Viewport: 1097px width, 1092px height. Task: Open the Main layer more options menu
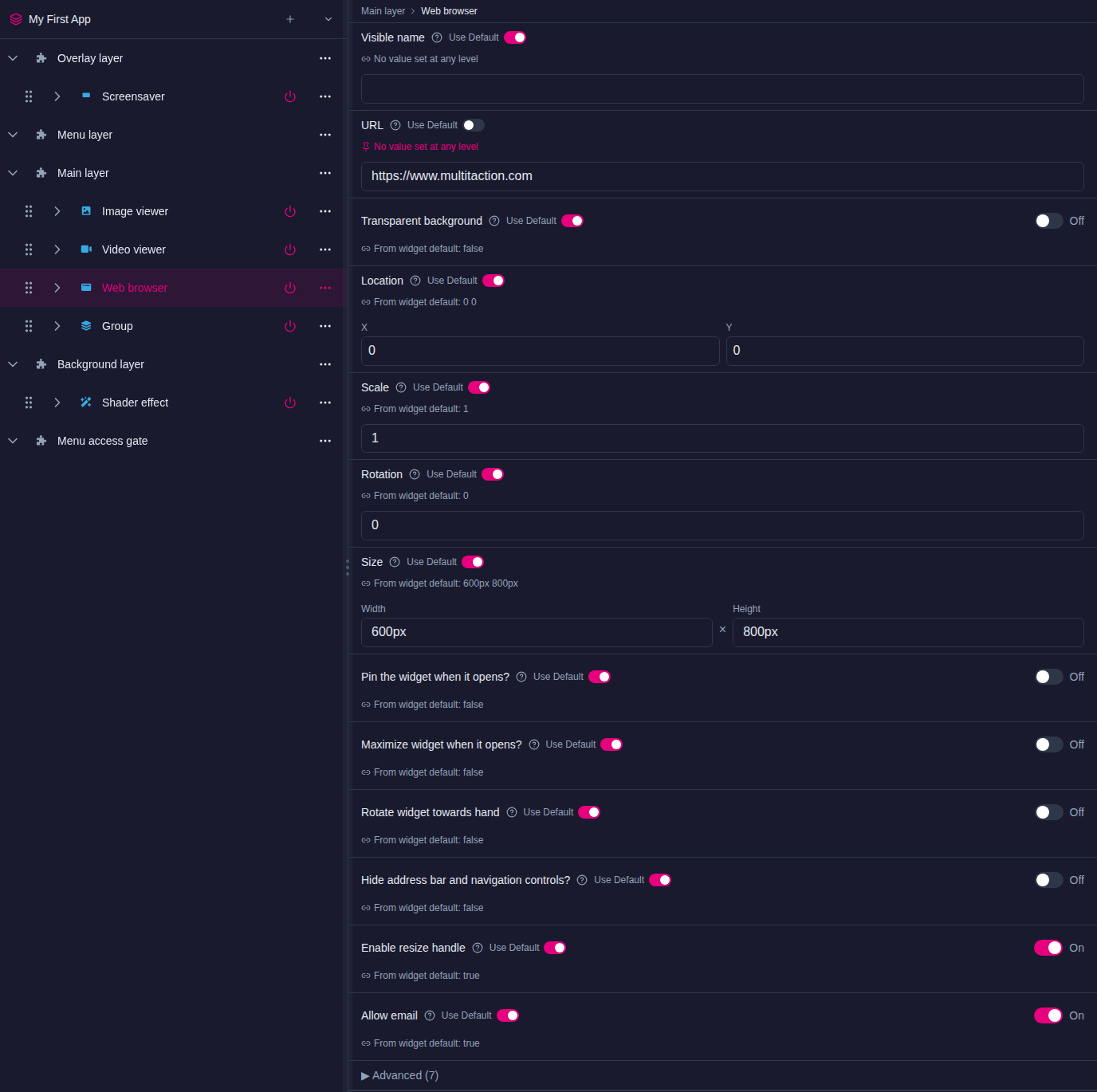click(x=325, y=173)
